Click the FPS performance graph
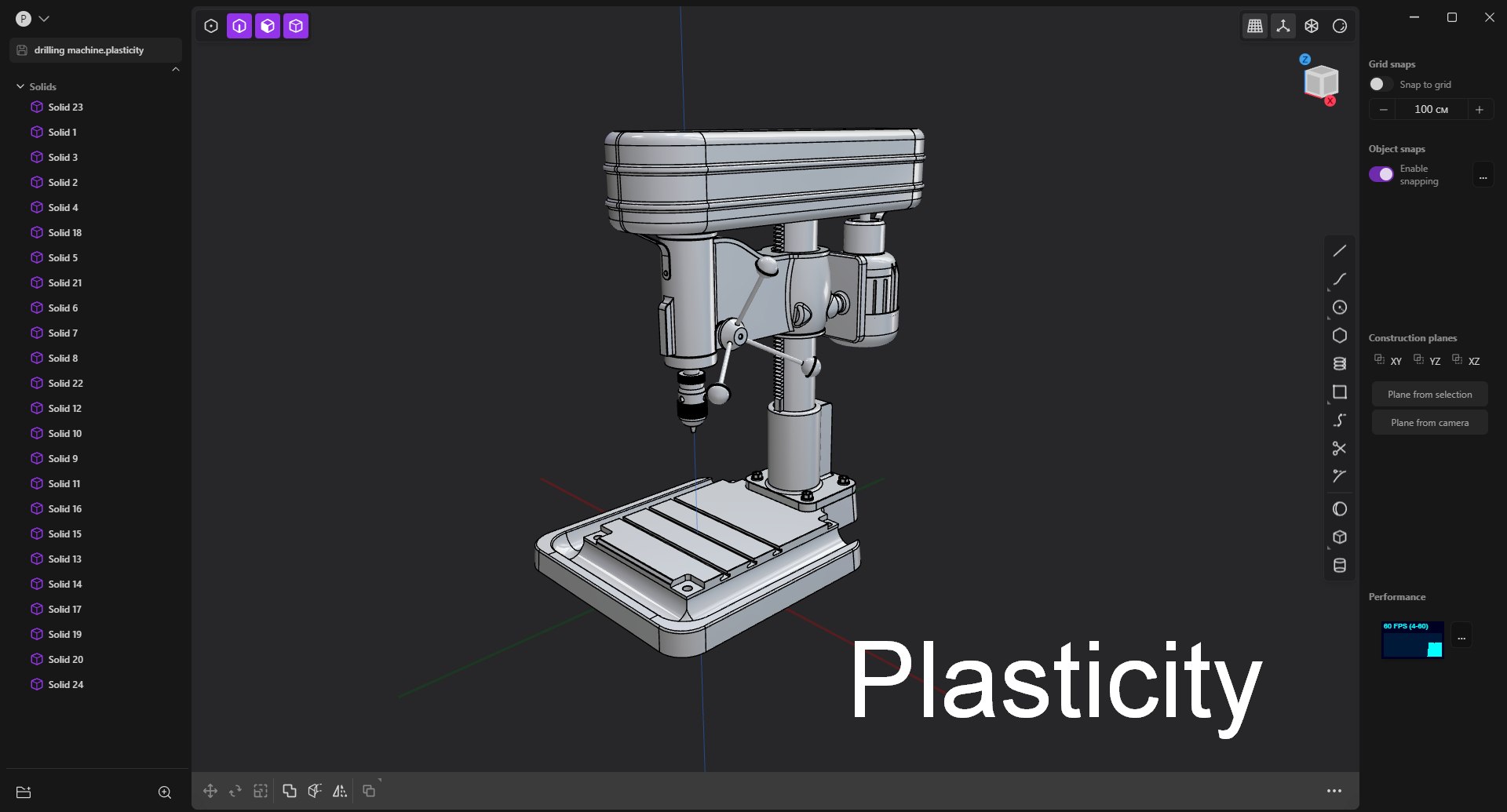This screenshot has width=1507, height=812. point(1413,639)
